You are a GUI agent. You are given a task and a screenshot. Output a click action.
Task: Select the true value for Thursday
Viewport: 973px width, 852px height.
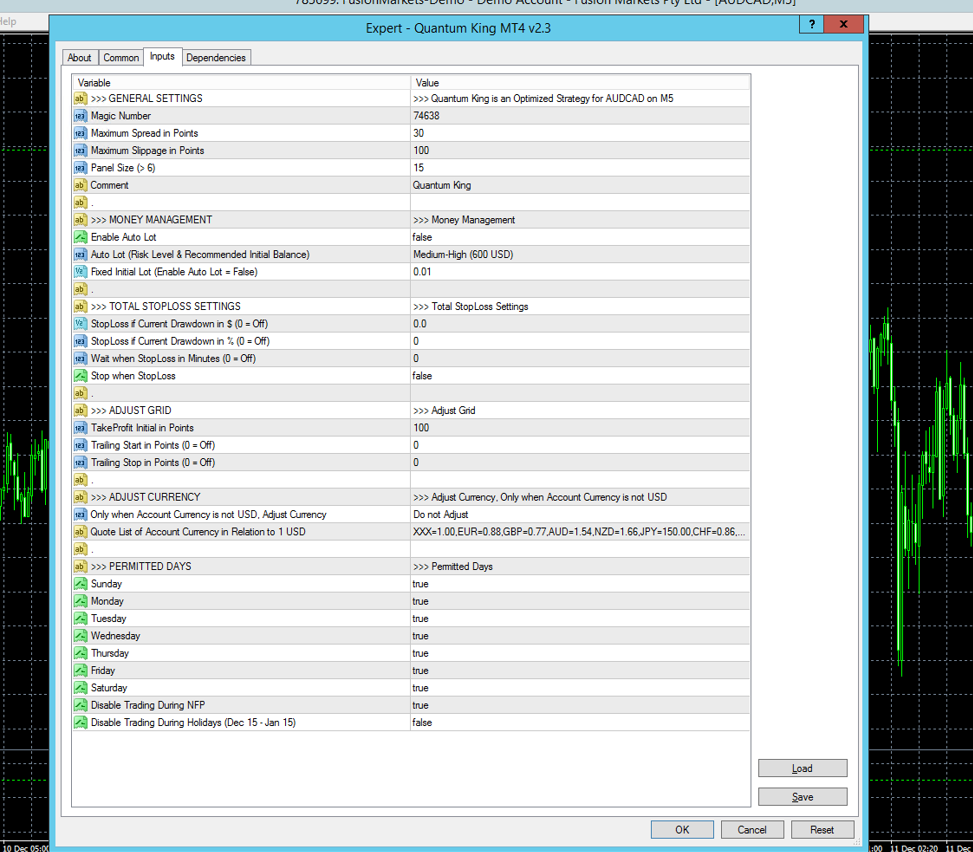(420, 653)
